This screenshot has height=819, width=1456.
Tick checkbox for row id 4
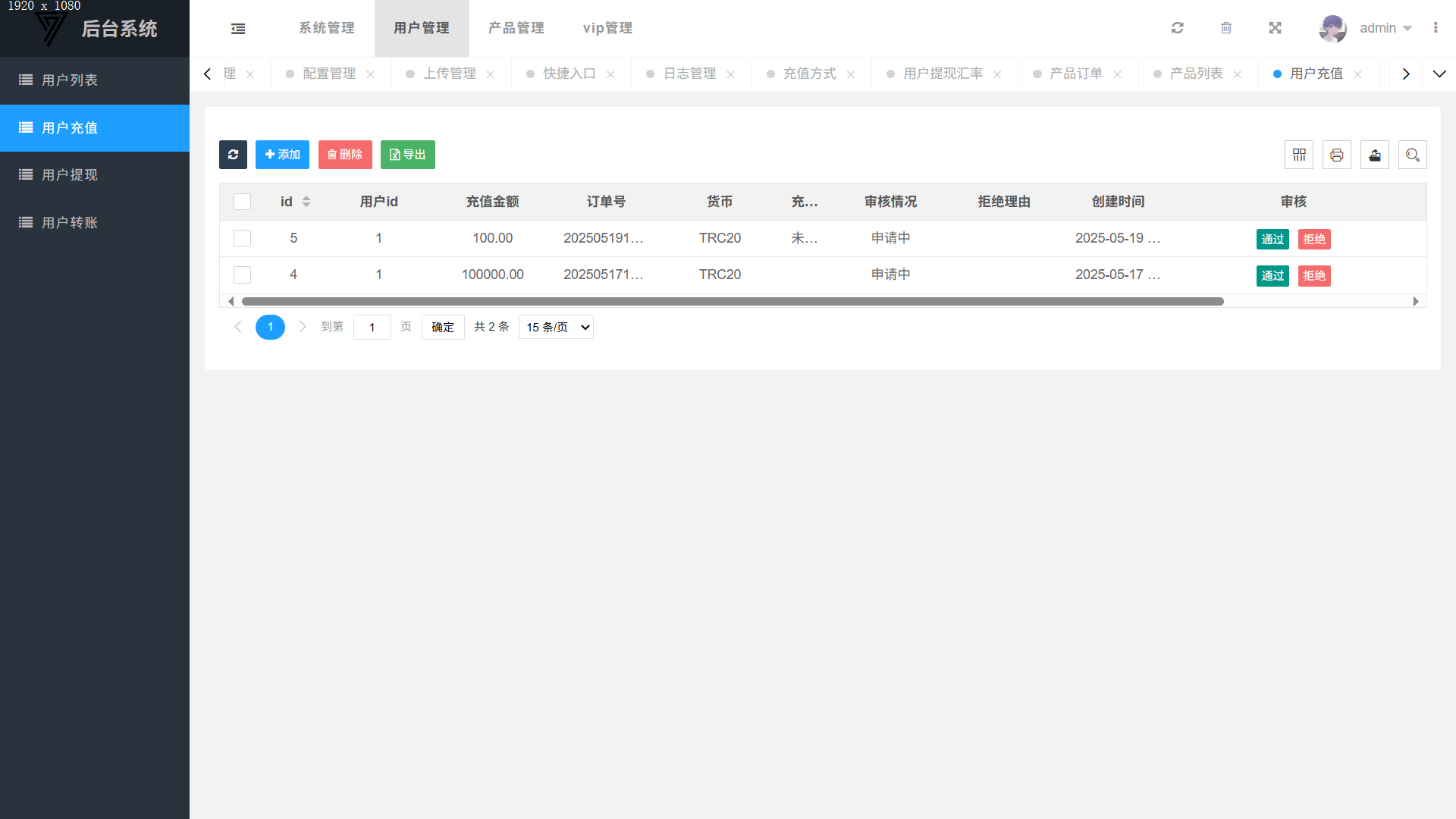(242, 275)
